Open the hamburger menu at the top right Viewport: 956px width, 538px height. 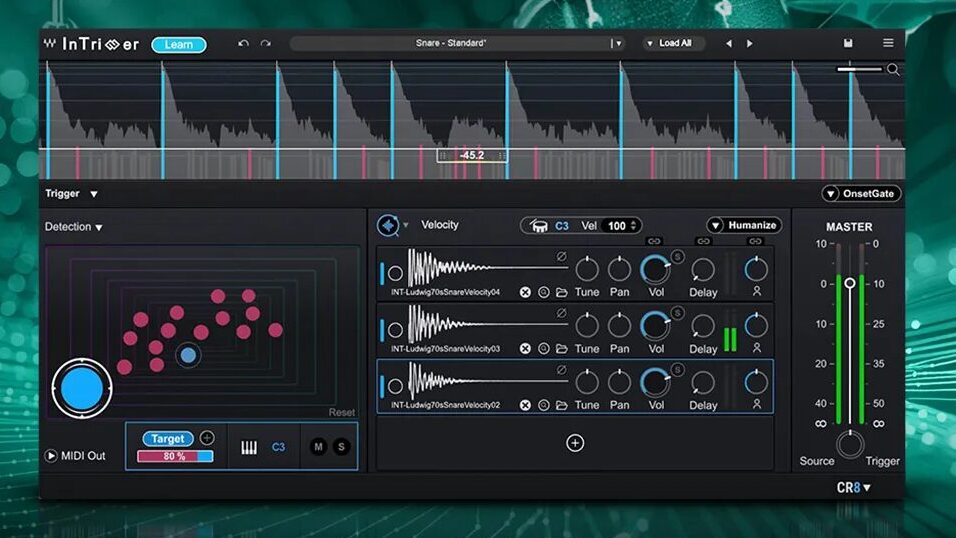click(888, 43)
